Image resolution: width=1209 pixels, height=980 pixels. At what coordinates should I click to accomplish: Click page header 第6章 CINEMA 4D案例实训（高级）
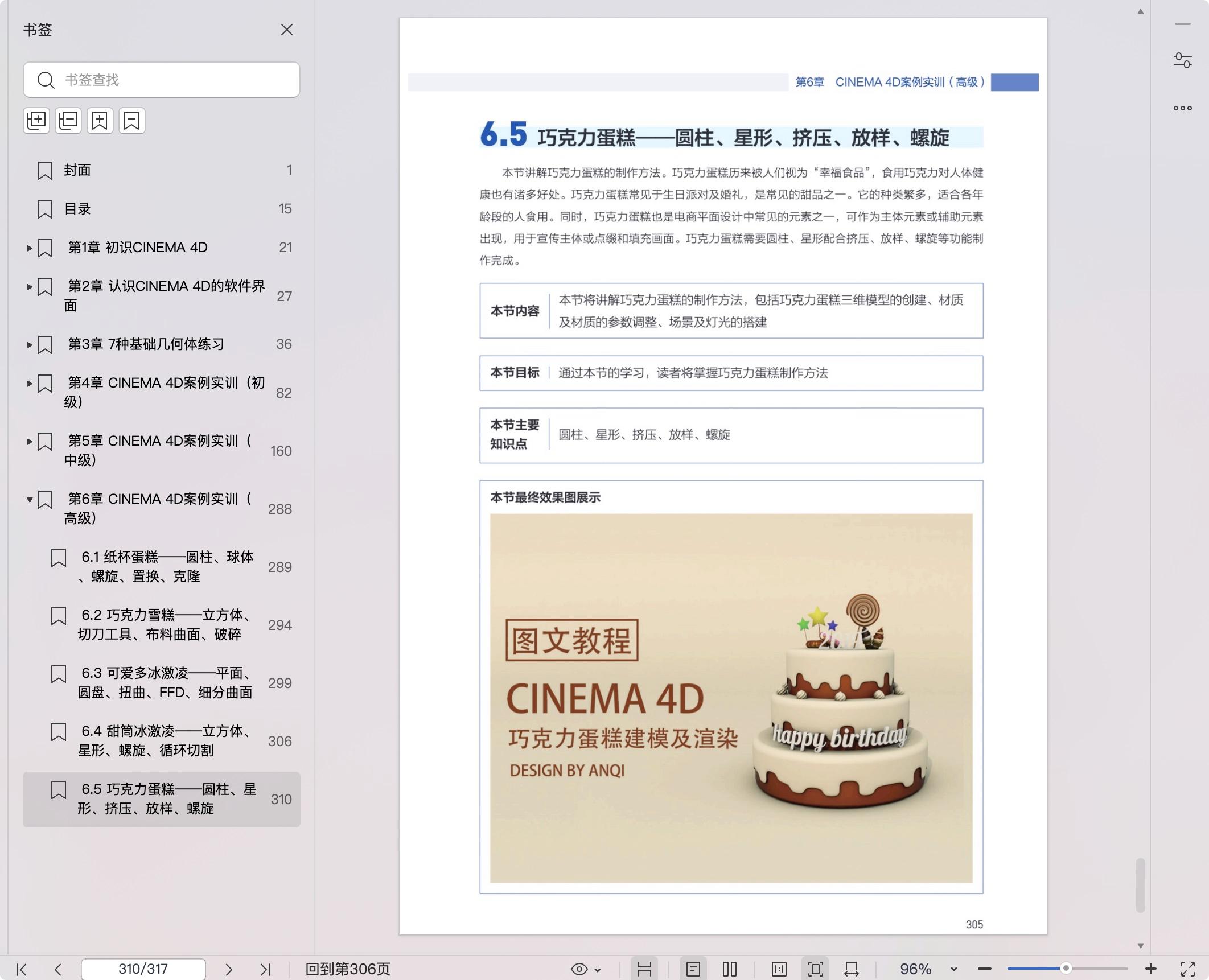[890, 82]
